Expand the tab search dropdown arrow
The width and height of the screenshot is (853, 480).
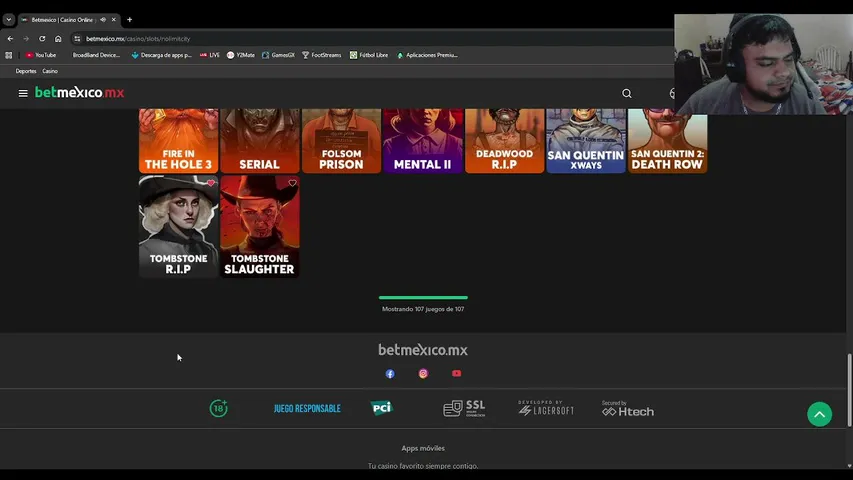(8, 20)
